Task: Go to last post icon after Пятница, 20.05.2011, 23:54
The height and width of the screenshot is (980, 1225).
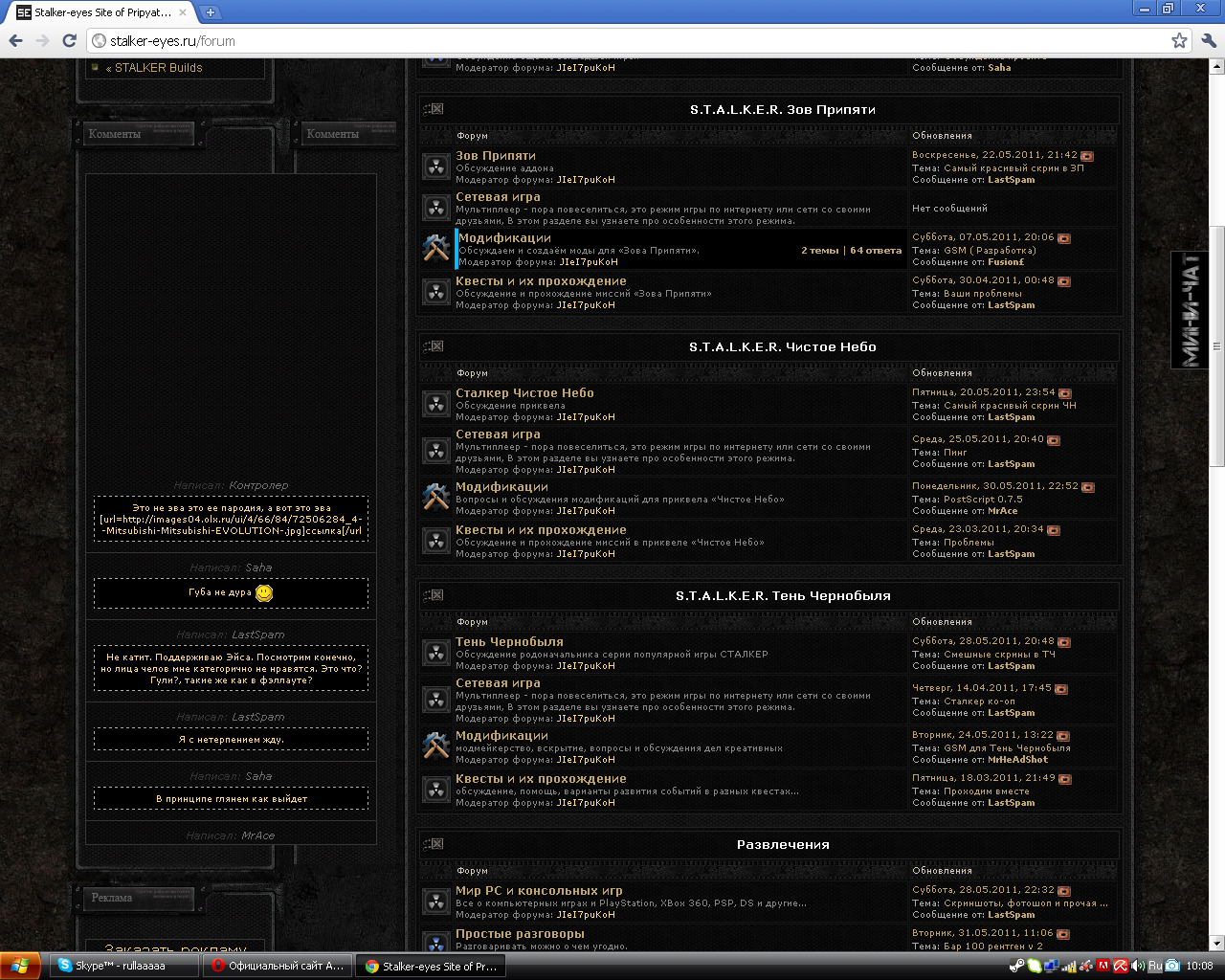Action: pyautogui.click(x=1065, y=393)
